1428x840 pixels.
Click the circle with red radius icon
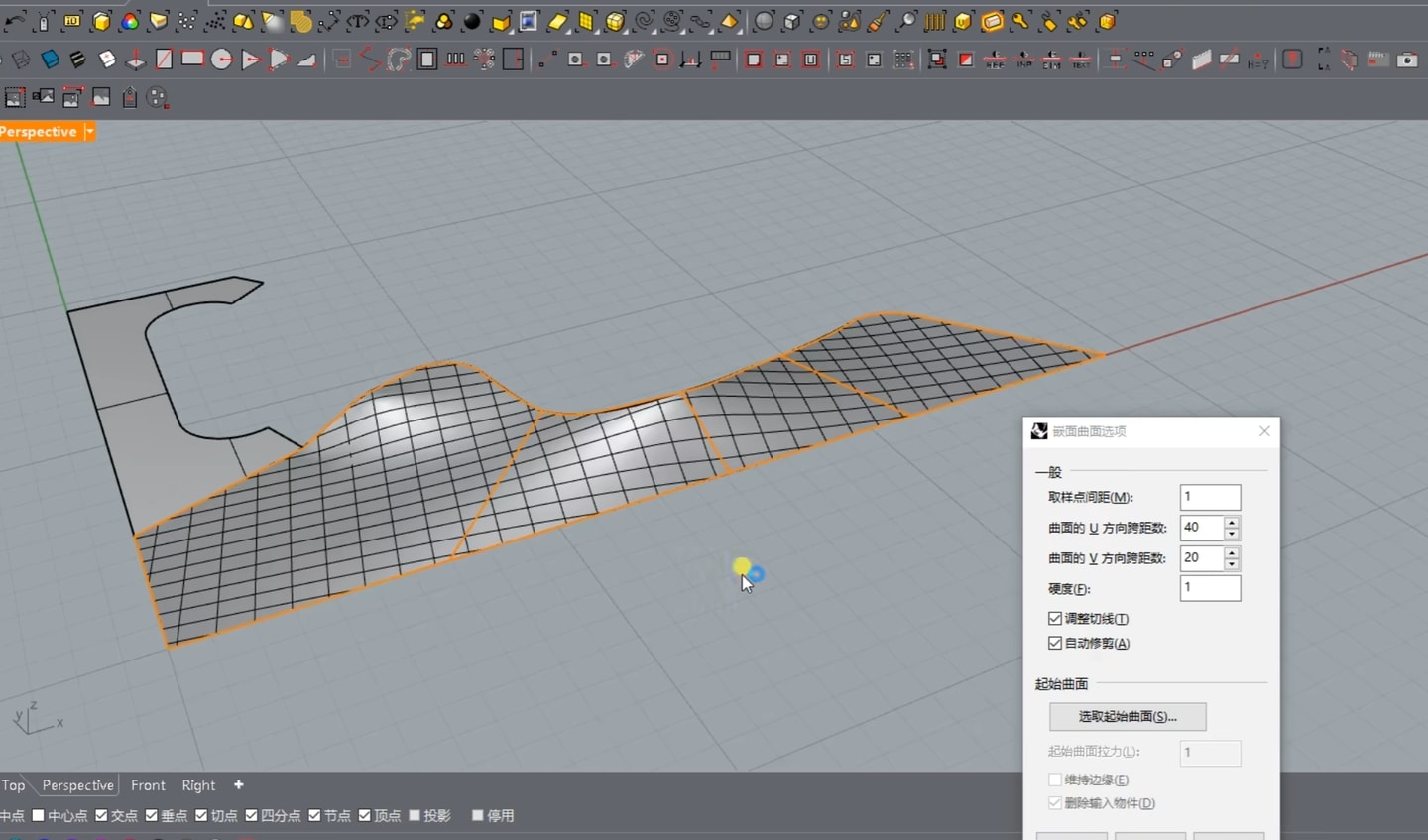click(221, 60)
